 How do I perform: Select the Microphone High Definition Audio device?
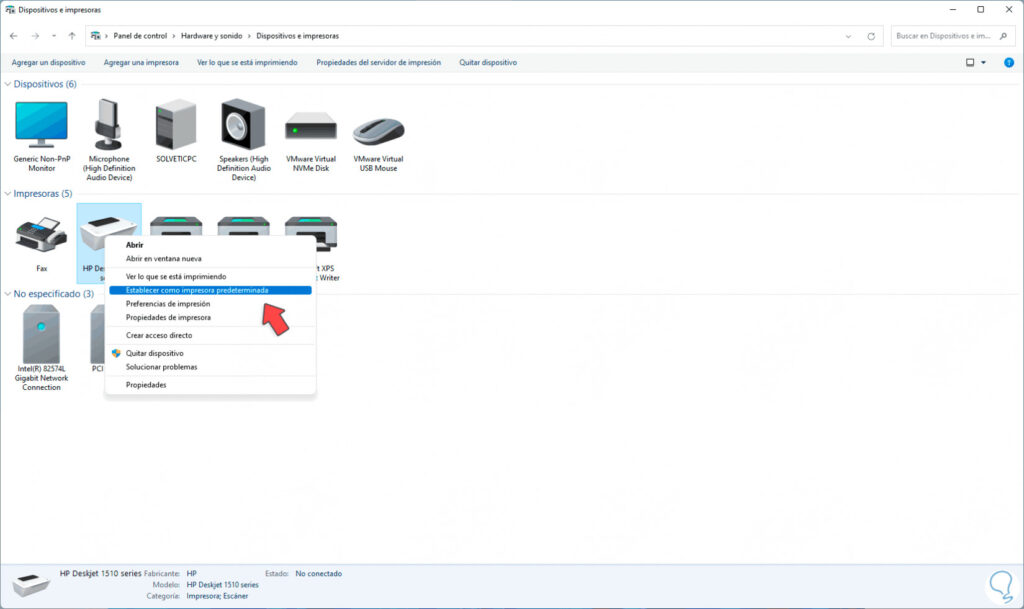tap(108, 140)
